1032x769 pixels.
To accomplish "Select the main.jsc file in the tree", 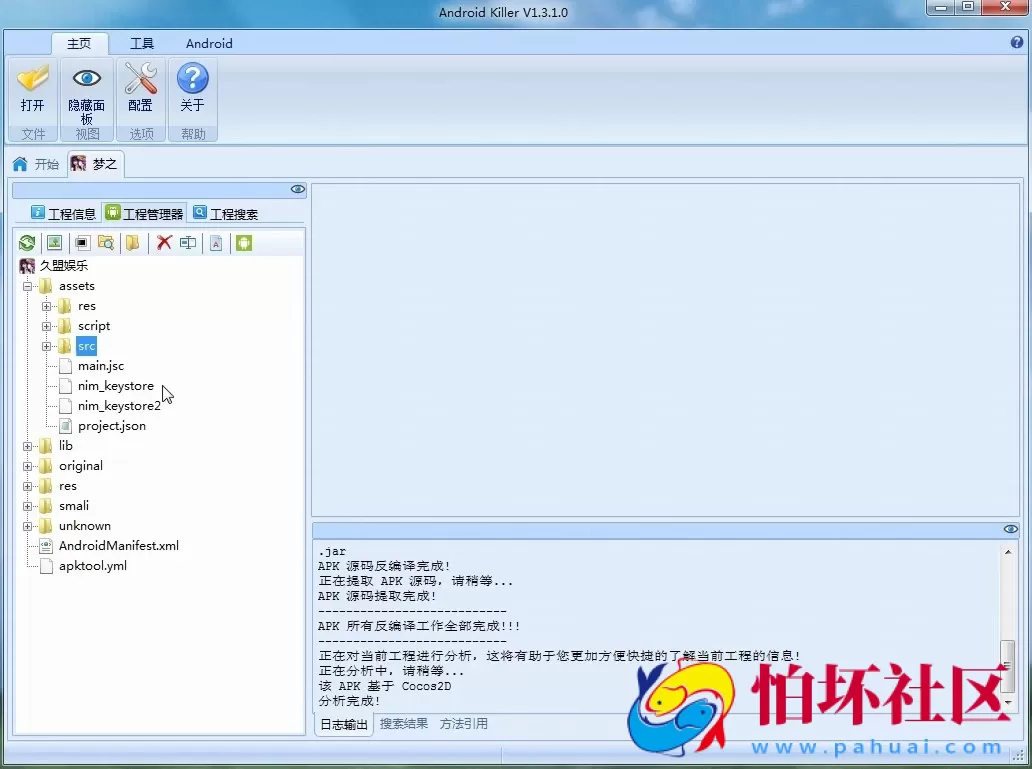I will coord(100,365).
